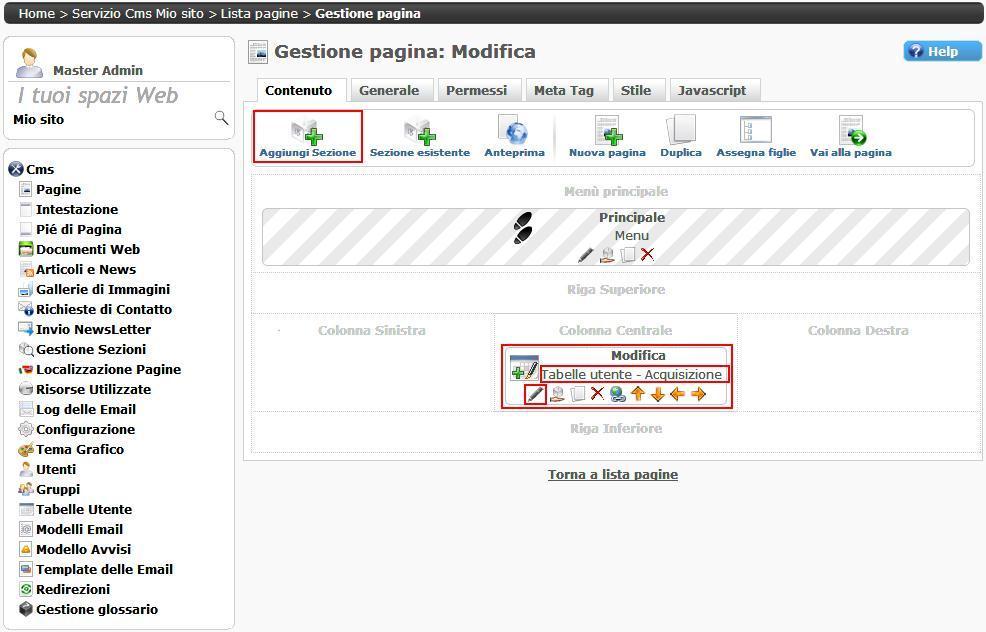
Task: Click the Duplica page icon
Action: pyautogui.click(x=681, y=134)
